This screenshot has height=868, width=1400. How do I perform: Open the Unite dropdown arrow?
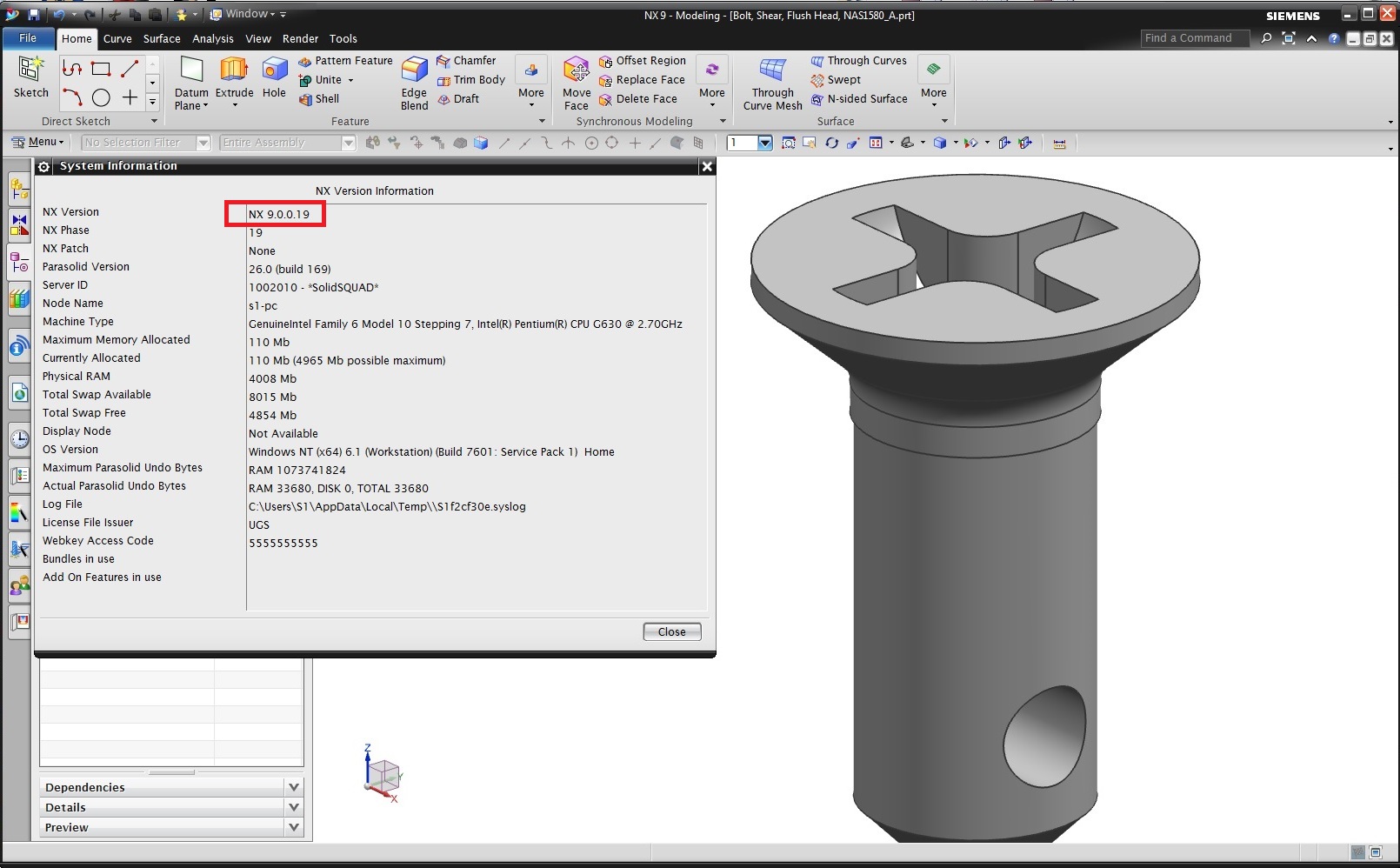[350, 80]
